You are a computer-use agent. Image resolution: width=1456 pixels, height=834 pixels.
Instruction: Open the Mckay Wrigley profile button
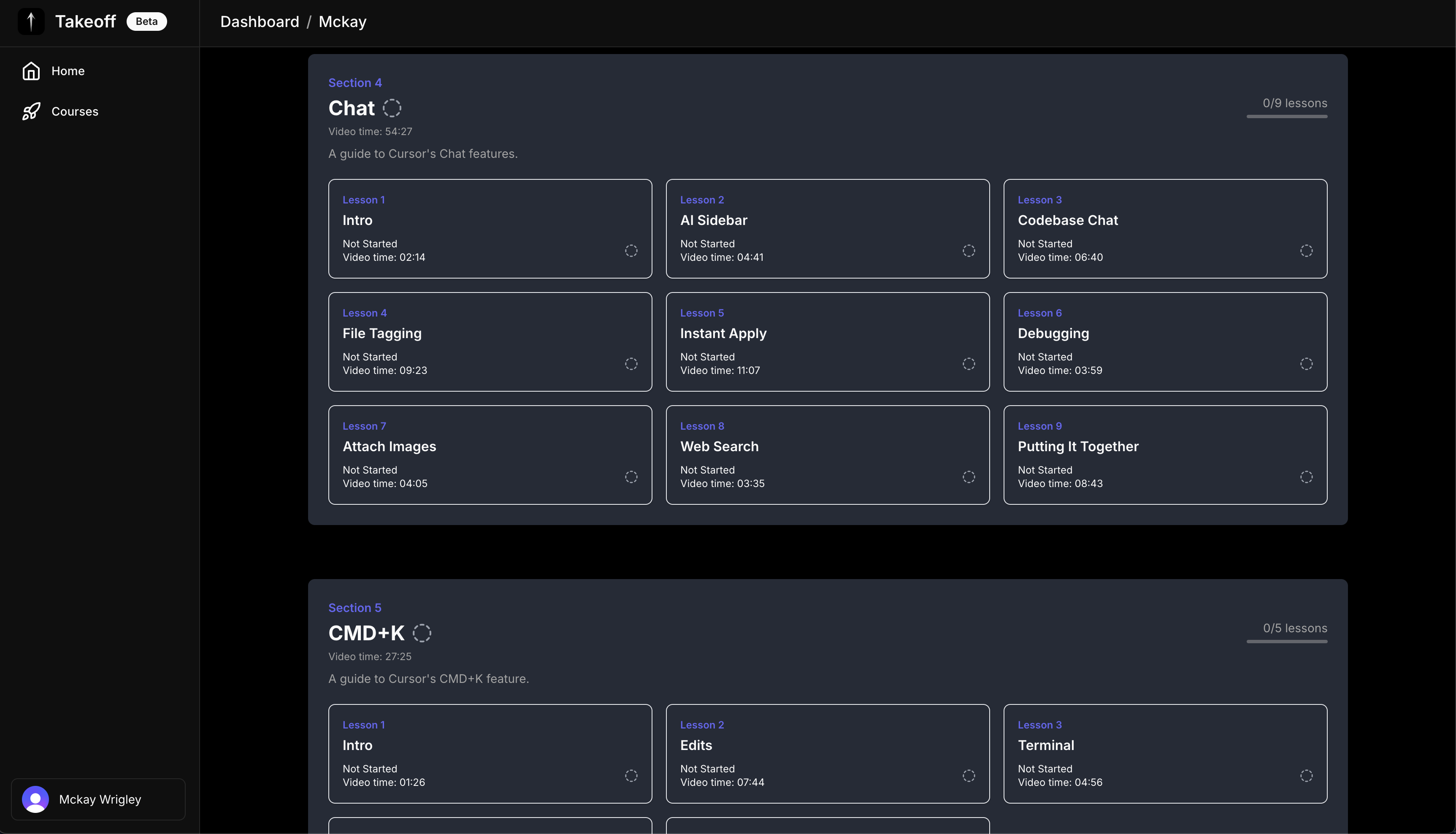click(x=98, y=799)
